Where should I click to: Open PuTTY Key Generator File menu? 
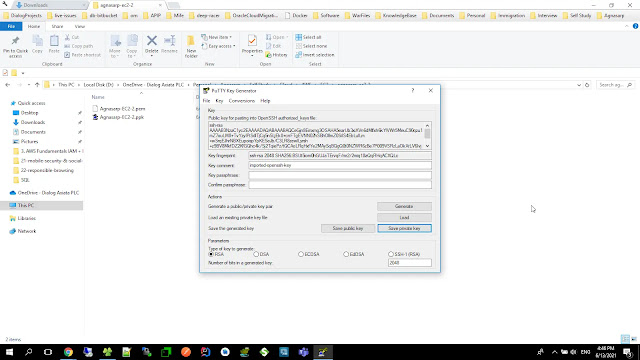coord(207,101)
